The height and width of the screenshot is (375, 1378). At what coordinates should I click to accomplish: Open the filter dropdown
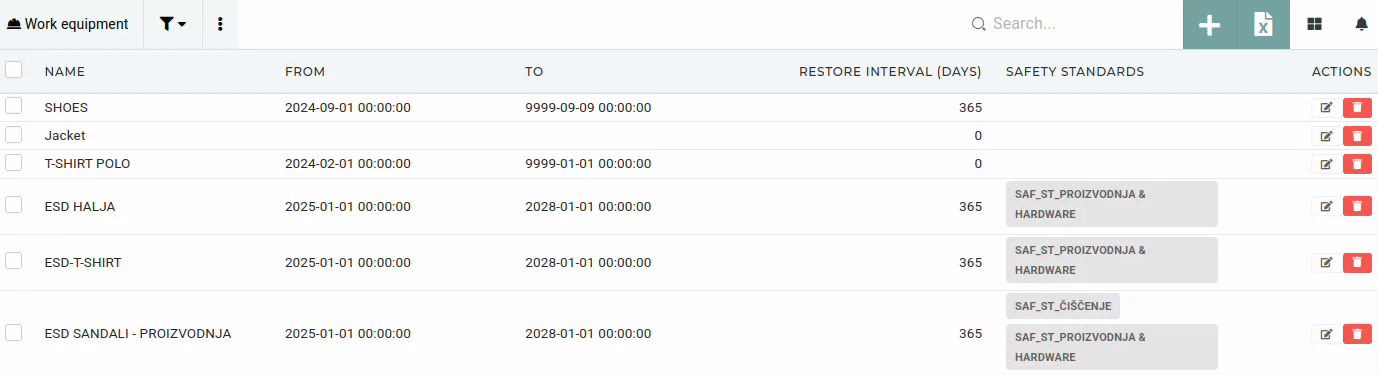click(x=173, y=24)
